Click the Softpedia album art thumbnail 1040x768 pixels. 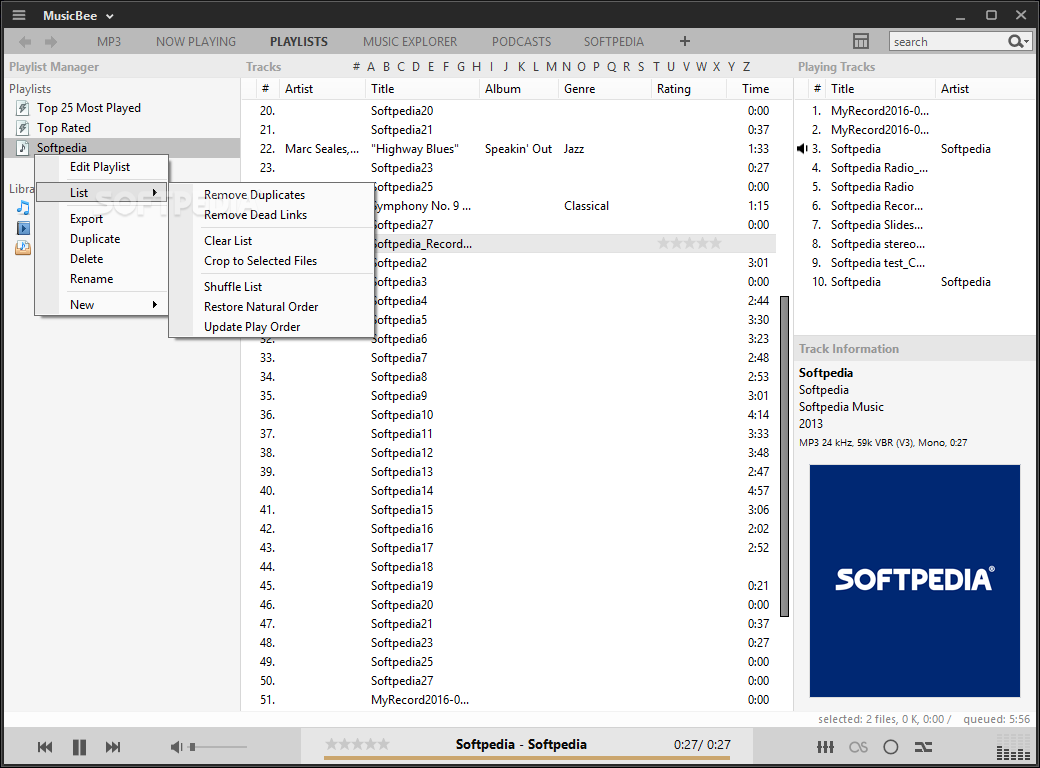[x=914, y=580]
